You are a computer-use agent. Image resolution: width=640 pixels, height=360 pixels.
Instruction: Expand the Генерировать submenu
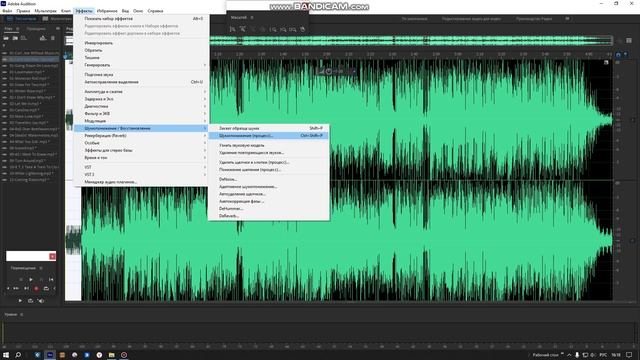pos(141,65)
